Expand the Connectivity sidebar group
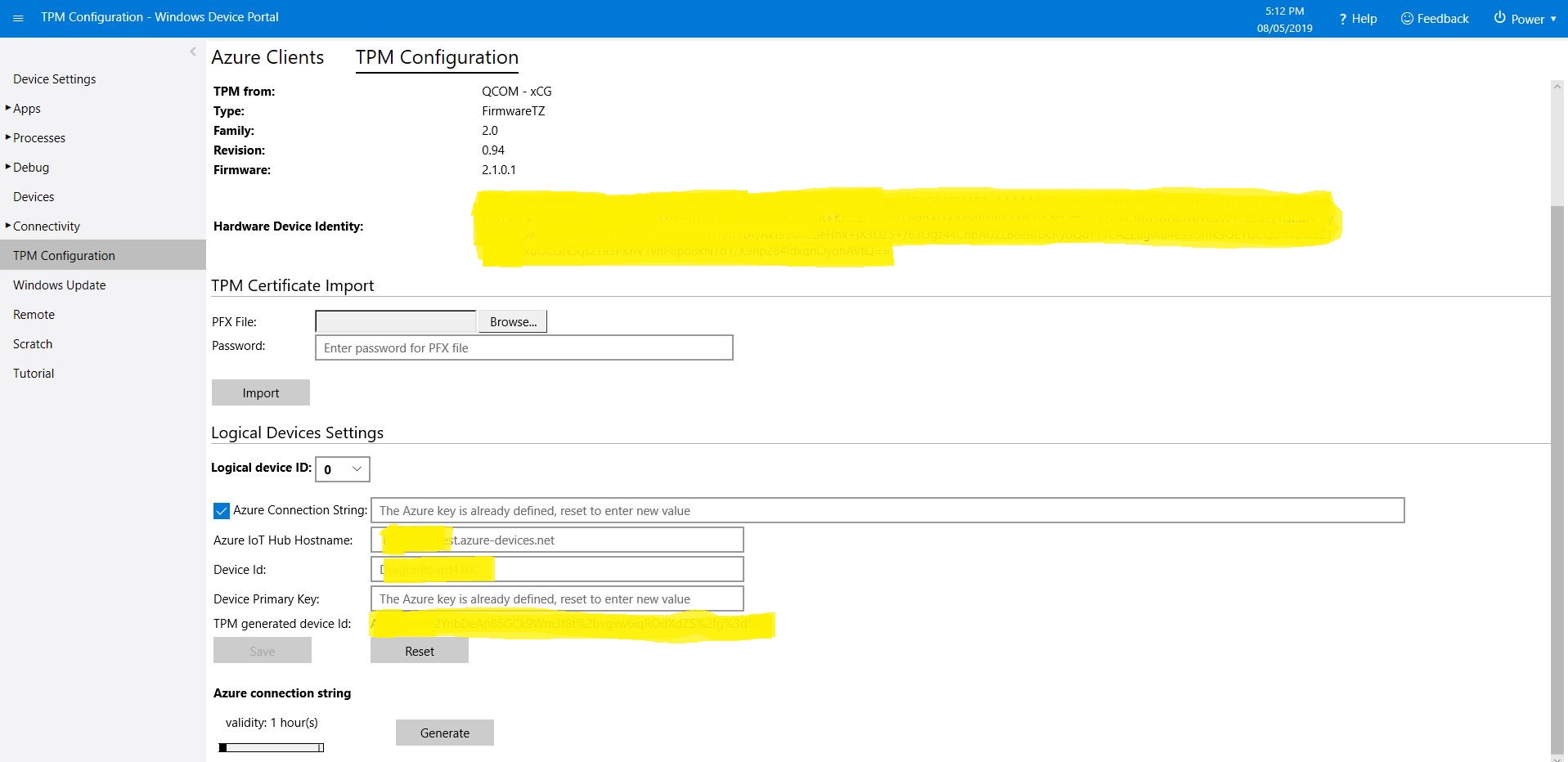This screenshot has width=1568, height=762. pos(8,226)
